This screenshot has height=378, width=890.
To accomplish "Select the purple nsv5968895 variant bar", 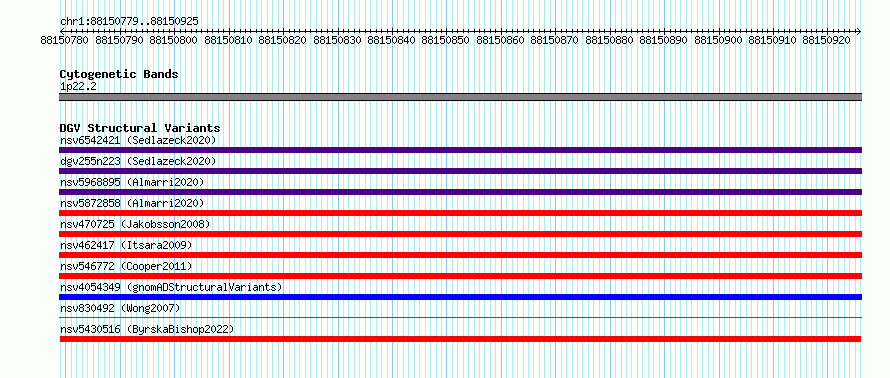I will (460, 192).
